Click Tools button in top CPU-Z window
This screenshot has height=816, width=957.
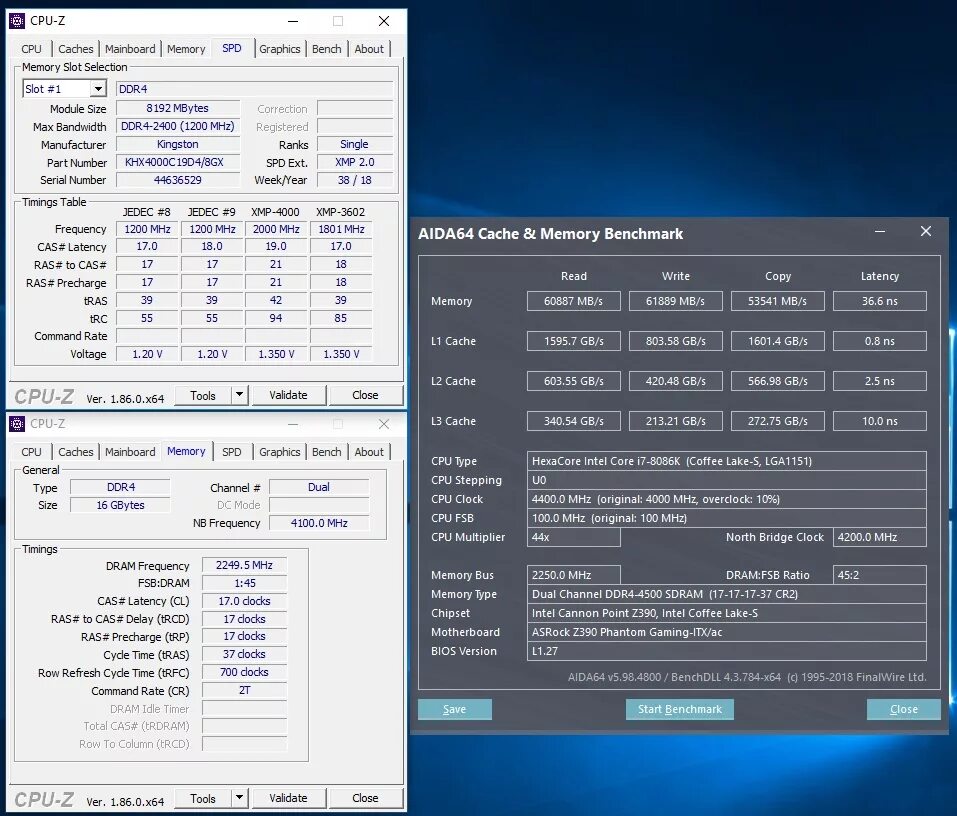[x=203, y=395]
